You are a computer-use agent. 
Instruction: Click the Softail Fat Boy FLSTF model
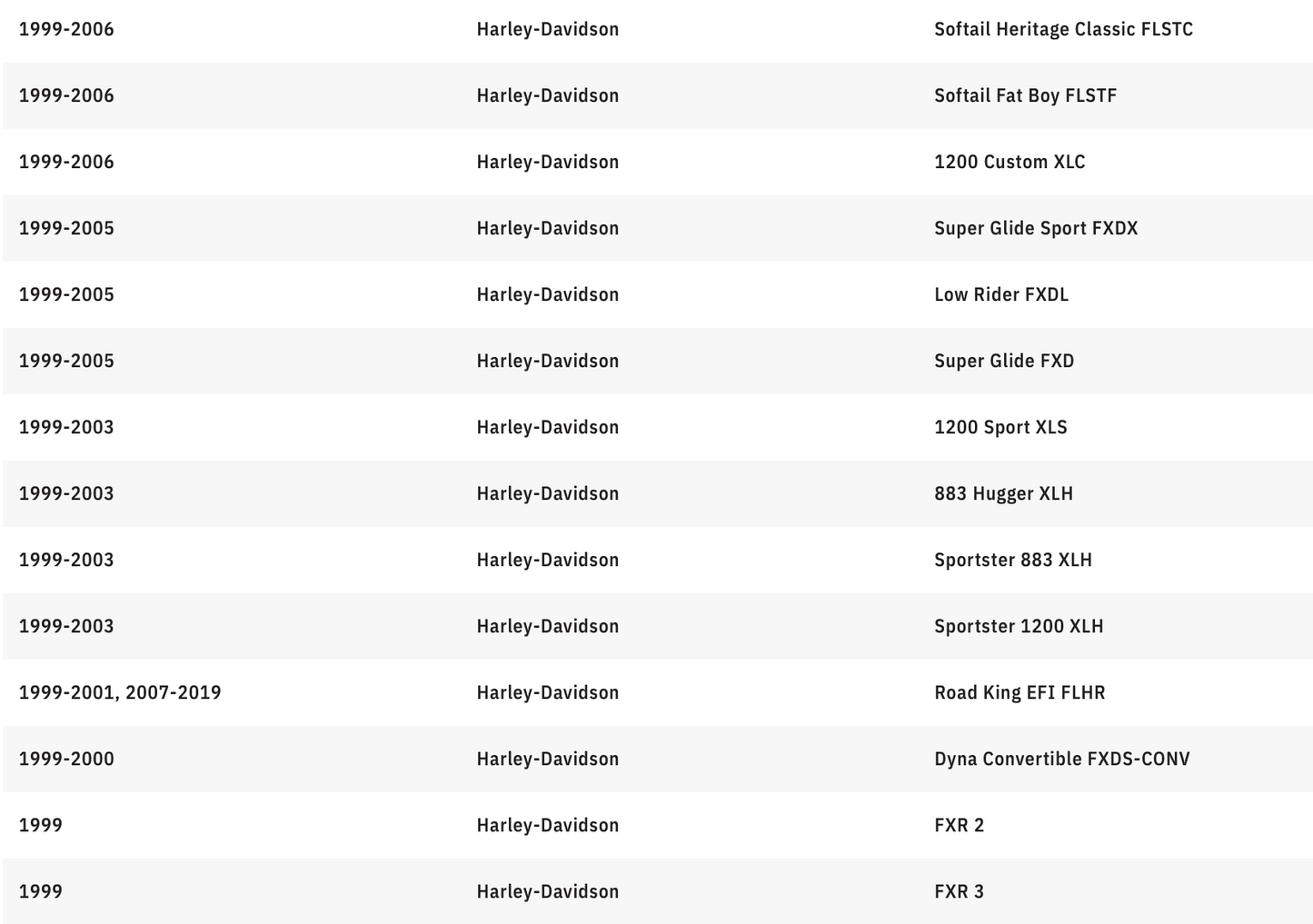tap(1025, 95)
